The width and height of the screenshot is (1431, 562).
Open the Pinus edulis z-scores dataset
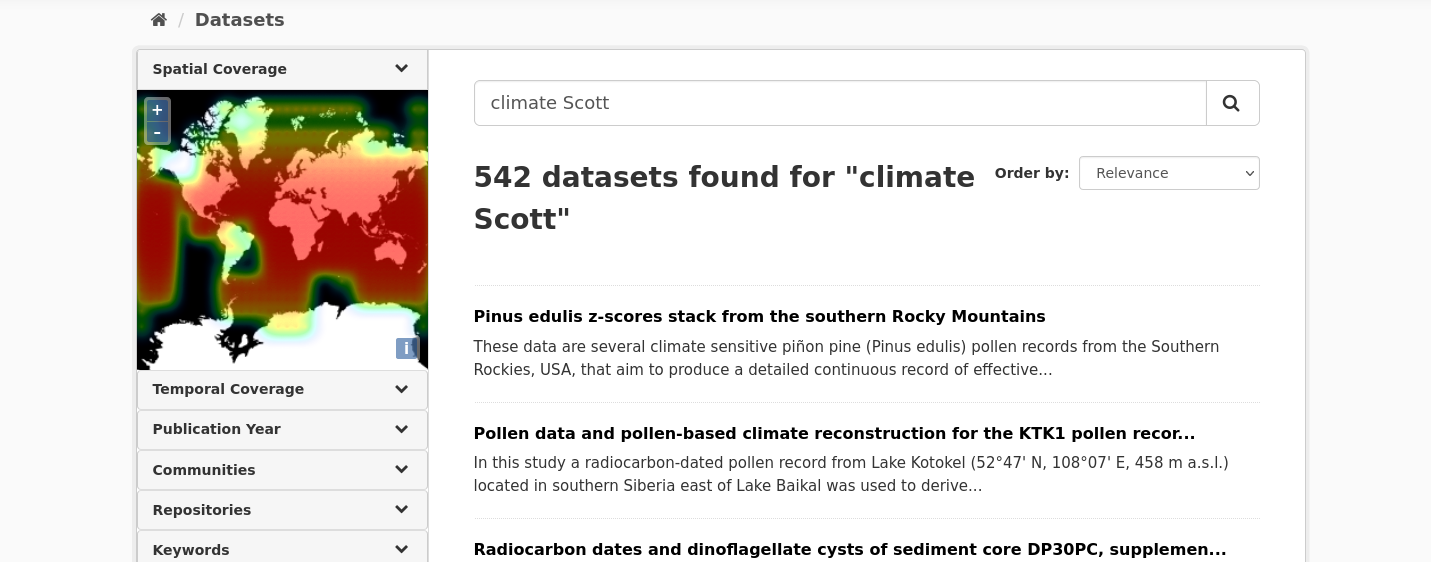pyautogui.click(x=759, y=317)
